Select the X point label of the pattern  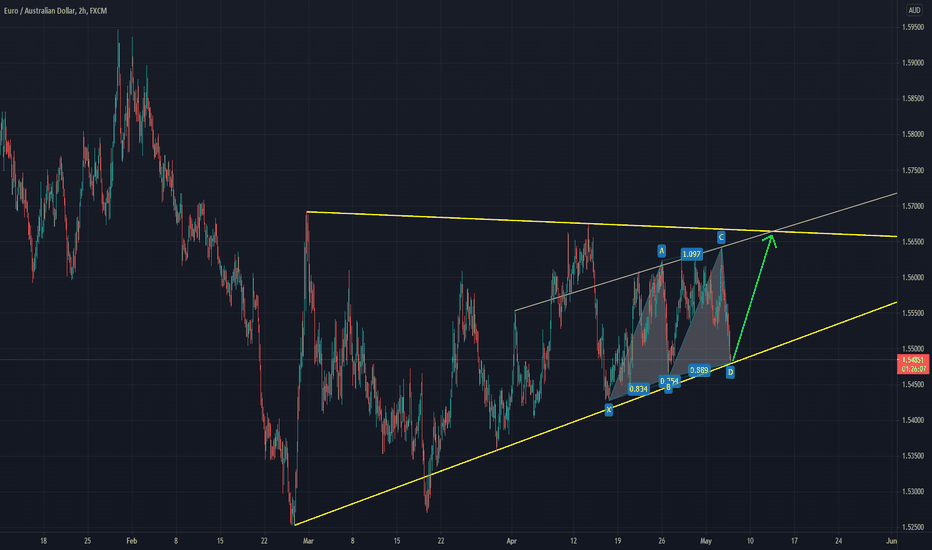[x=609, y=410]
